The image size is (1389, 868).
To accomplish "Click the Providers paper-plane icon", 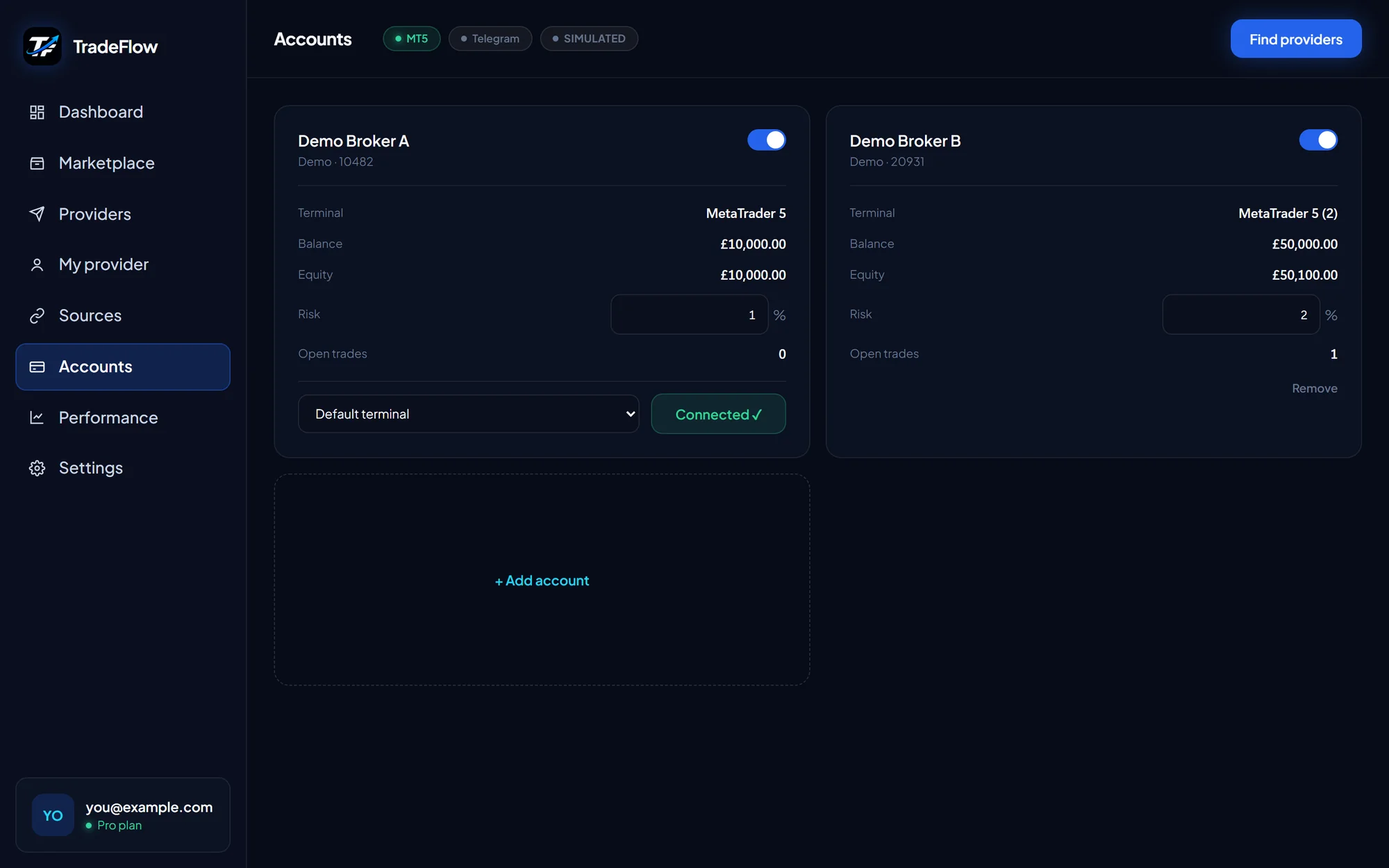I will coord(37,214).
